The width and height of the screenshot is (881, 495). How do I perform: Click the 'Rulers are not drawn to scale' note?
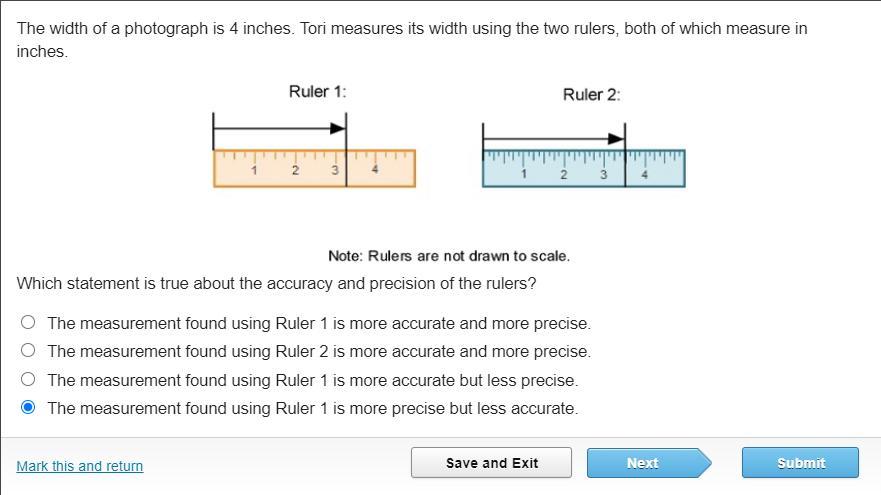click(449, 256)
